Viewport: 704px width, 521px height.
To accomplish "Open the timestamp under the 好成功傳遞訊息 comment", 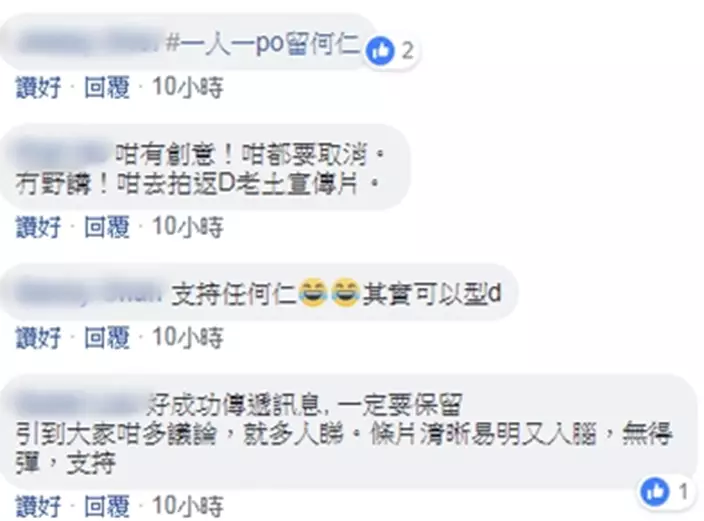I will pos(187,506).
